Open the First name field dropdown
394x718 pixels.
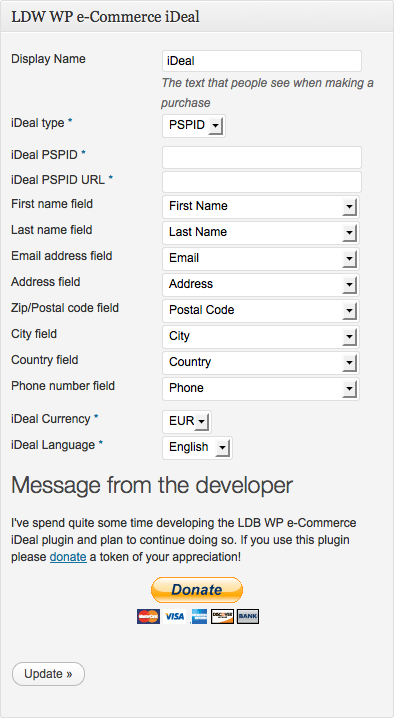[x=261, y=207]
